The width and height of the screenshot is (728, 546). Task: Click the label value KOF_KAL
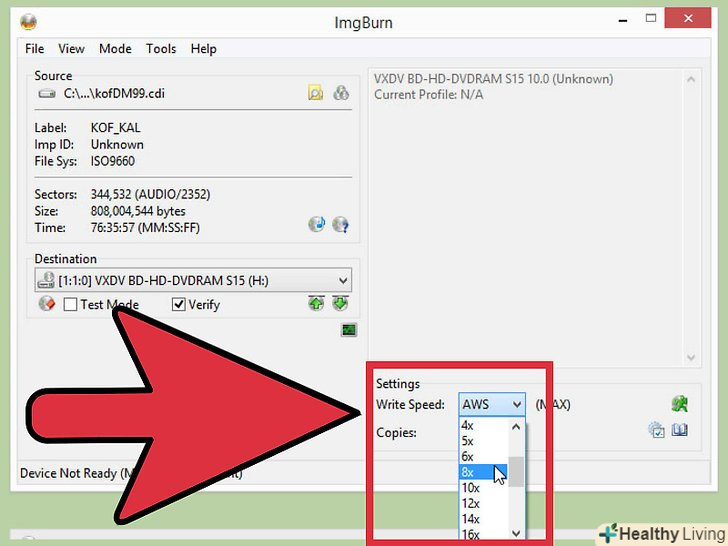(116, 128)
